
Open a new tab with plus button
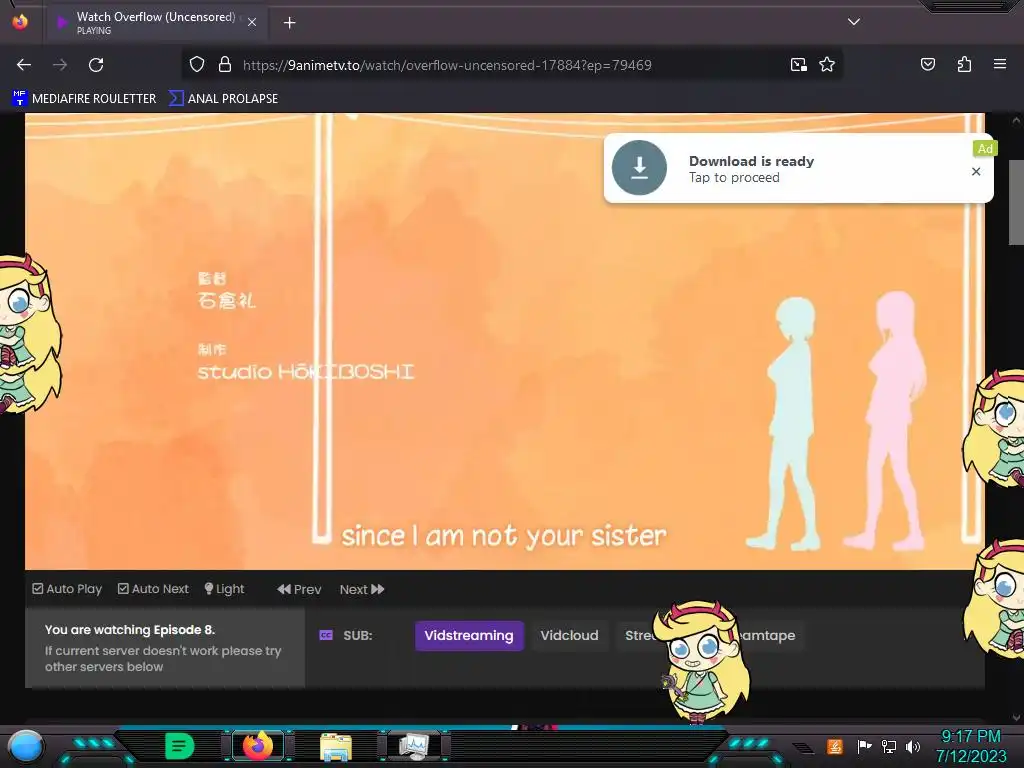point(289,23)
